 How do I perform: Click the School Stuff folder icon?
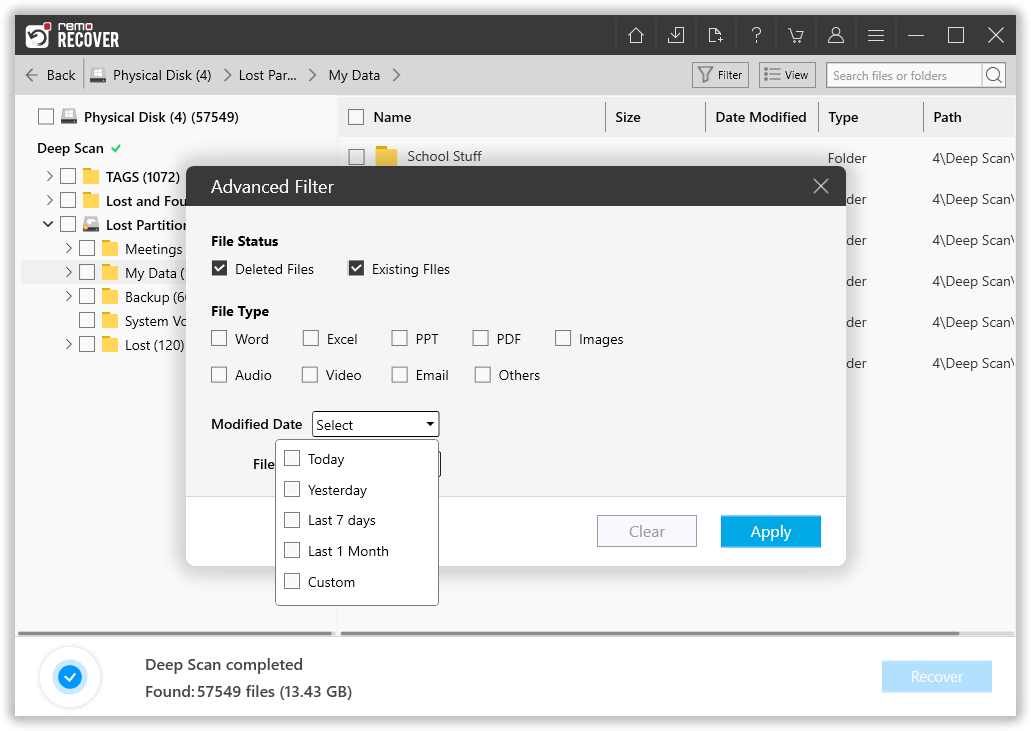tap(387, 156)
